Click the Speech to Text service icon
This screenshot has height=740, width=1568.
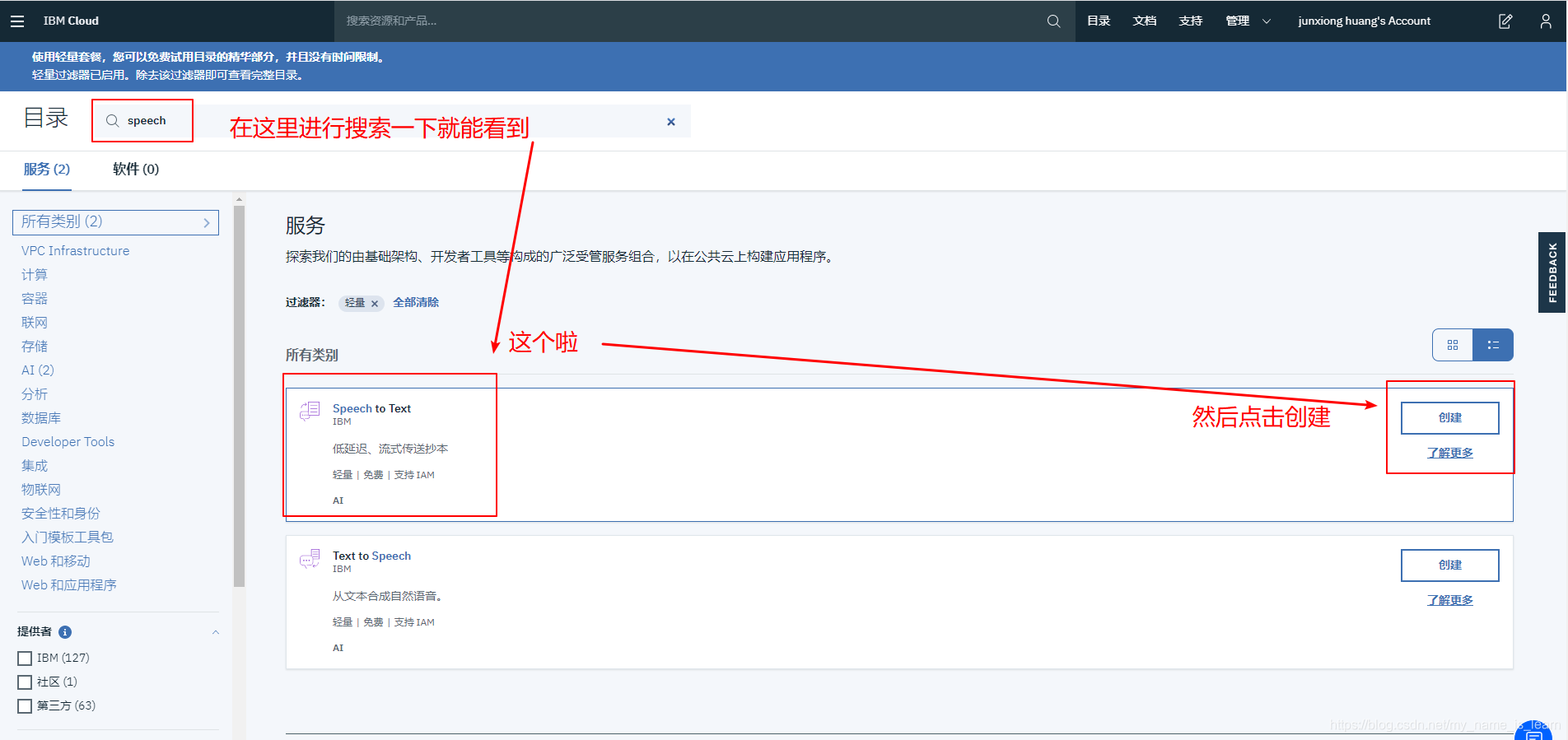[x=310, y=411]
